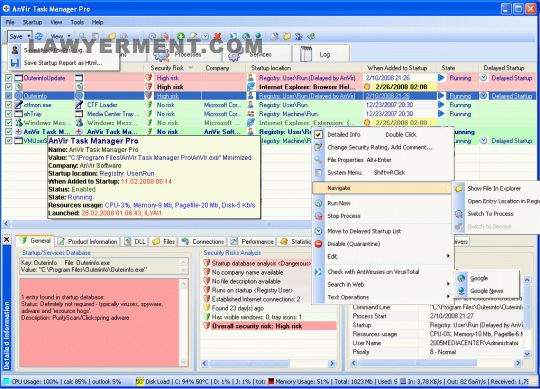Open the Tools menu

point(77,22)
